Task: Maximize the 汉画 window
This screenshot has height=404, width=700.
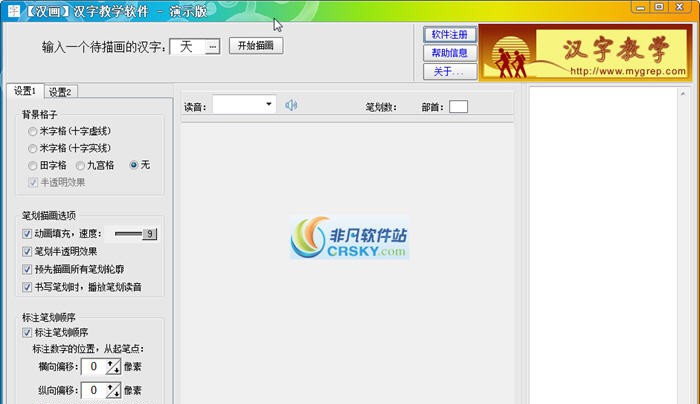Action: [x=659, y=7]
